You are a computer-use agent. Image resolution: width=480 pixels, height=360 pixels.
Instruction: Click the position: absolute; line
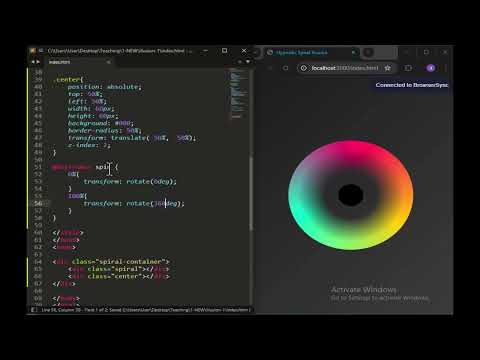105,87
